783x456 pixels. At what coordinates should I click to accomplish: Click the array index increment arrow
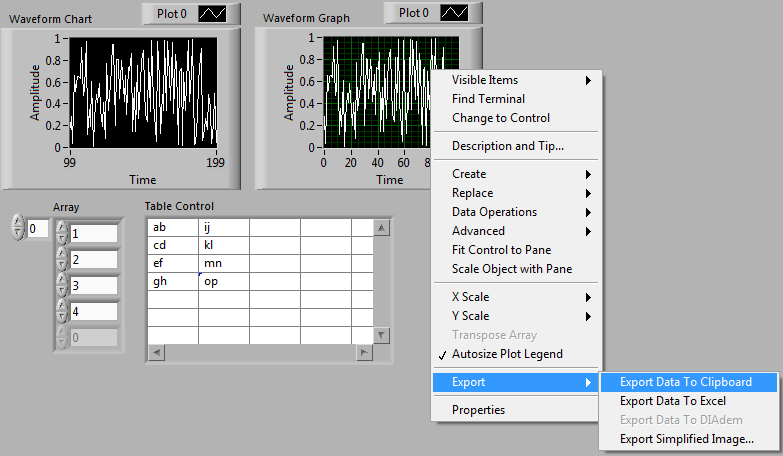click(17, 221)
